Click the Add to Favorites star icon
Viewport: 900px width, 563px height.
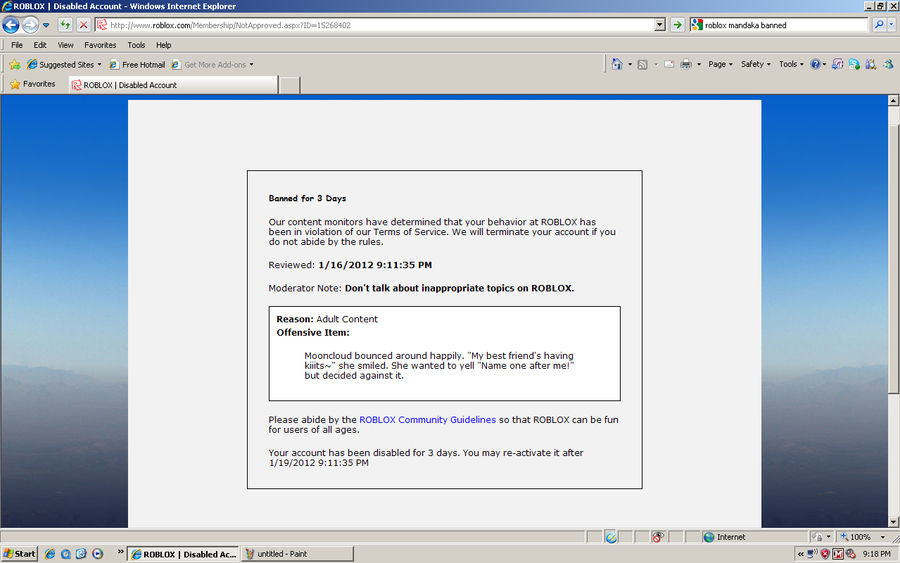coord(15,64)
